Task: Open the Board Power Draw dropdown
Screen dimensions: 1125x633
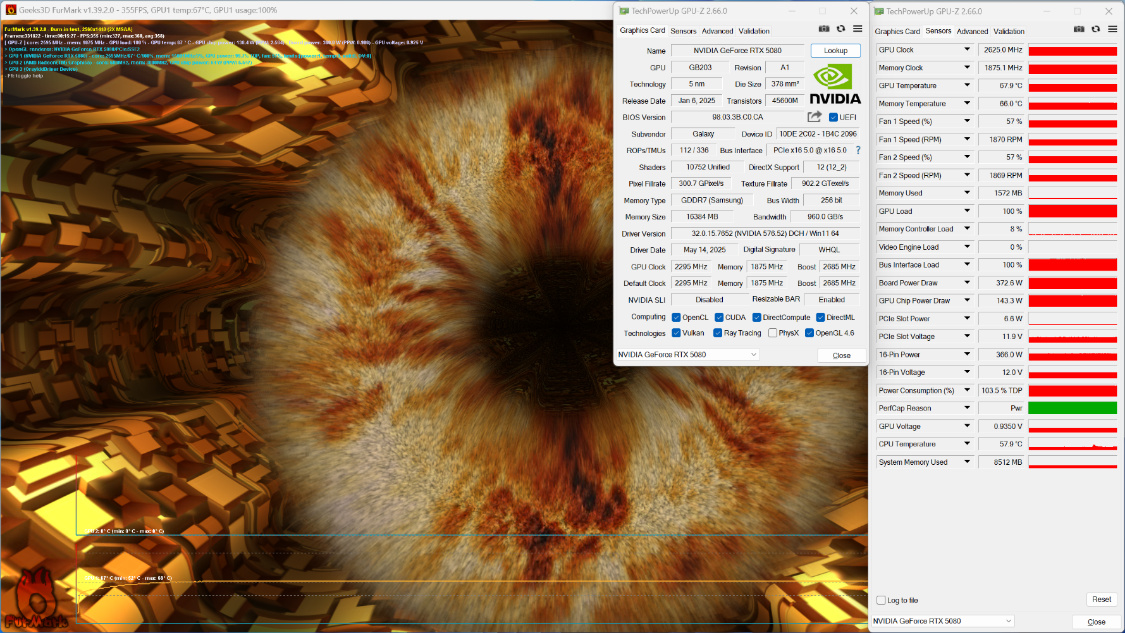Action: [x=966, y=283]
